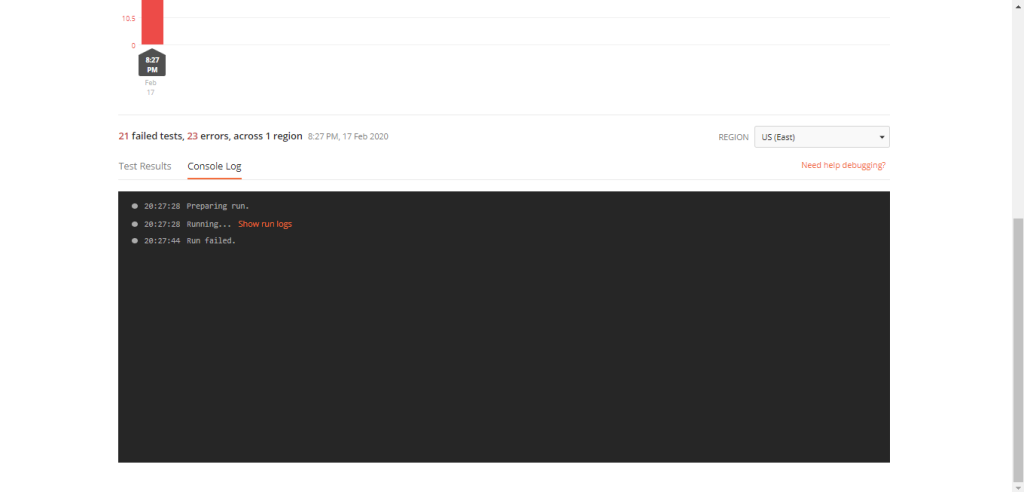Switch to the Test Results tab

pos(145,166)
